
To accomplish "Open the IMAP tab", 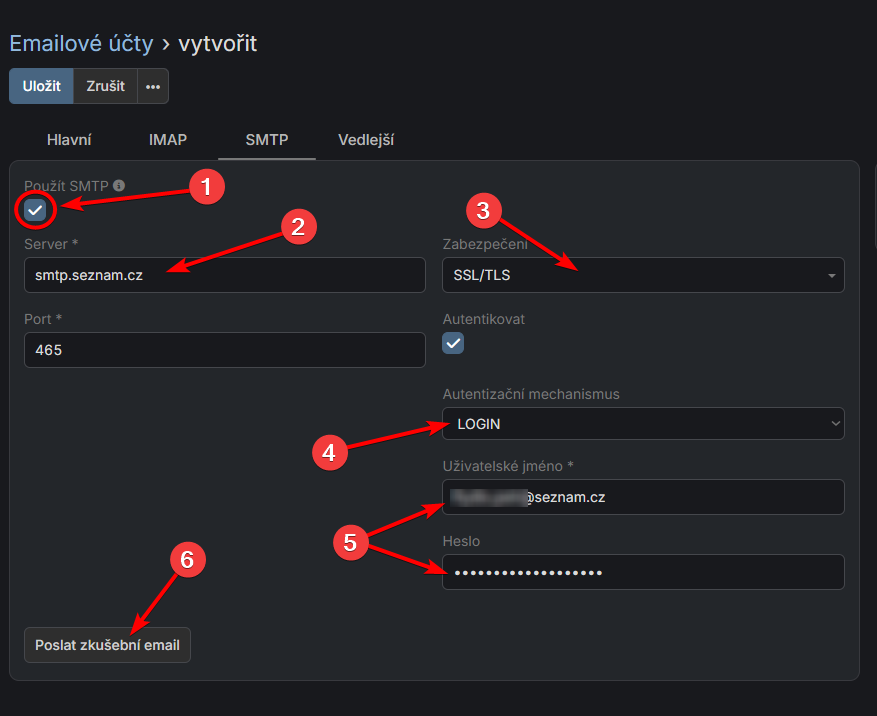I will pyautogui.click(x=167, y=140).
